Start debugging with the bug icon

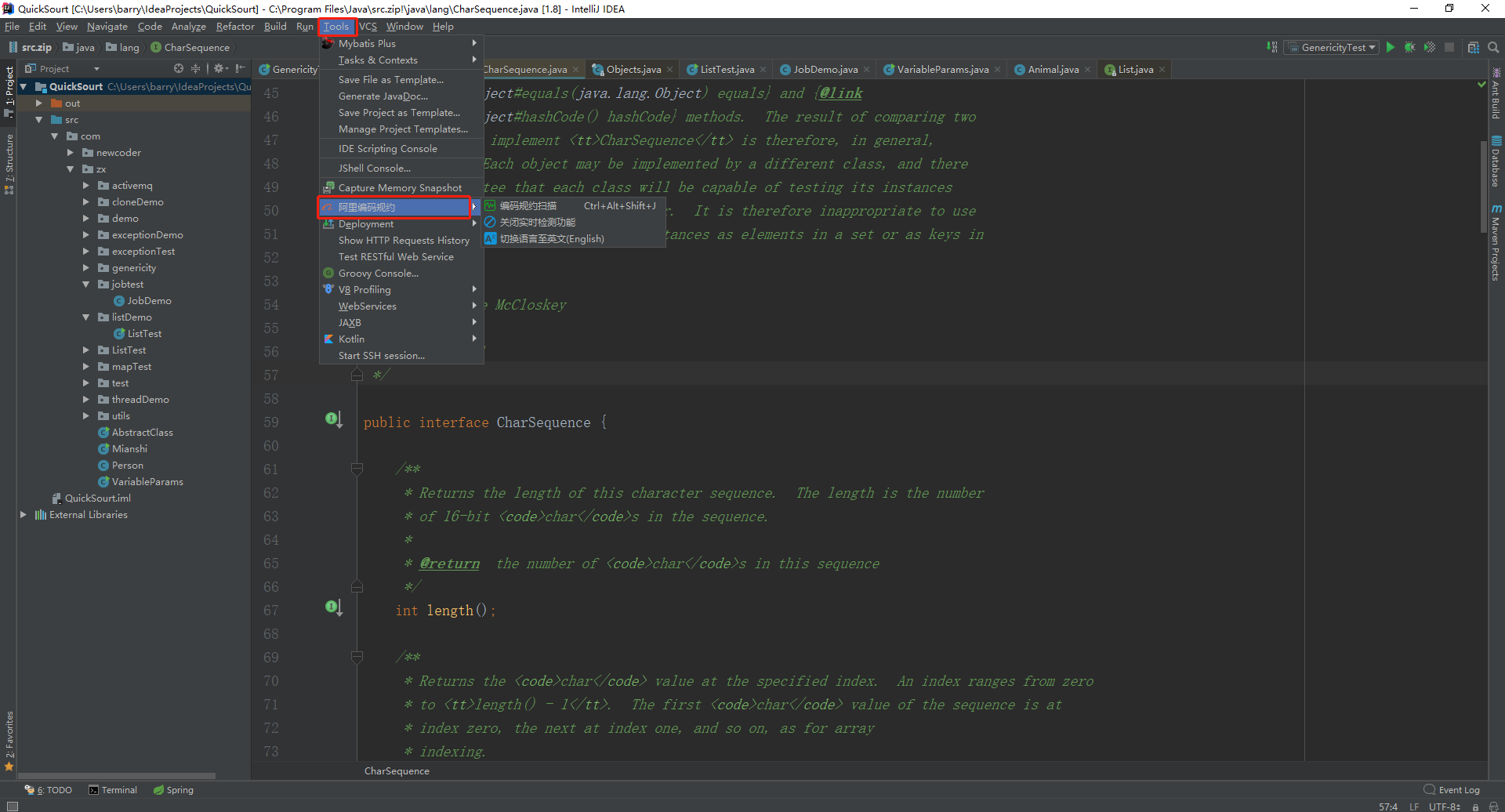tap(1409, 47)
